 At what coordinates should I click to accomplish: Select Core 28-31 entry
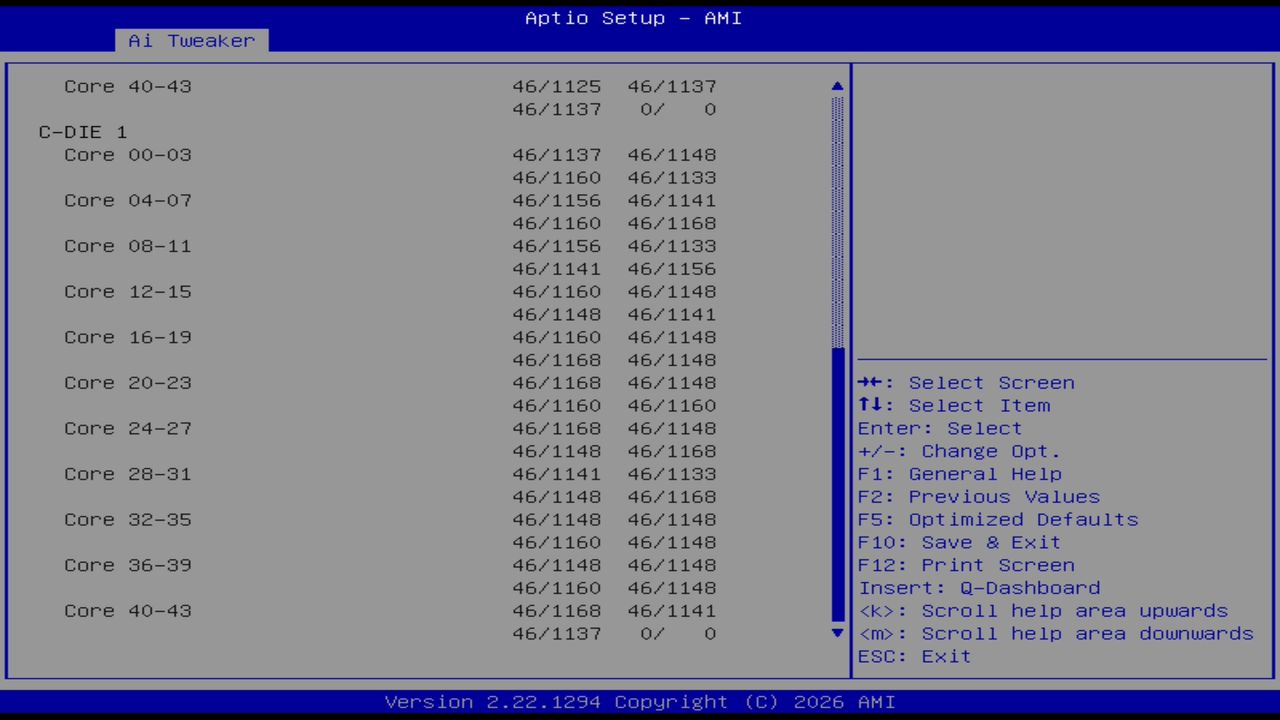click(x=127, y=473)
